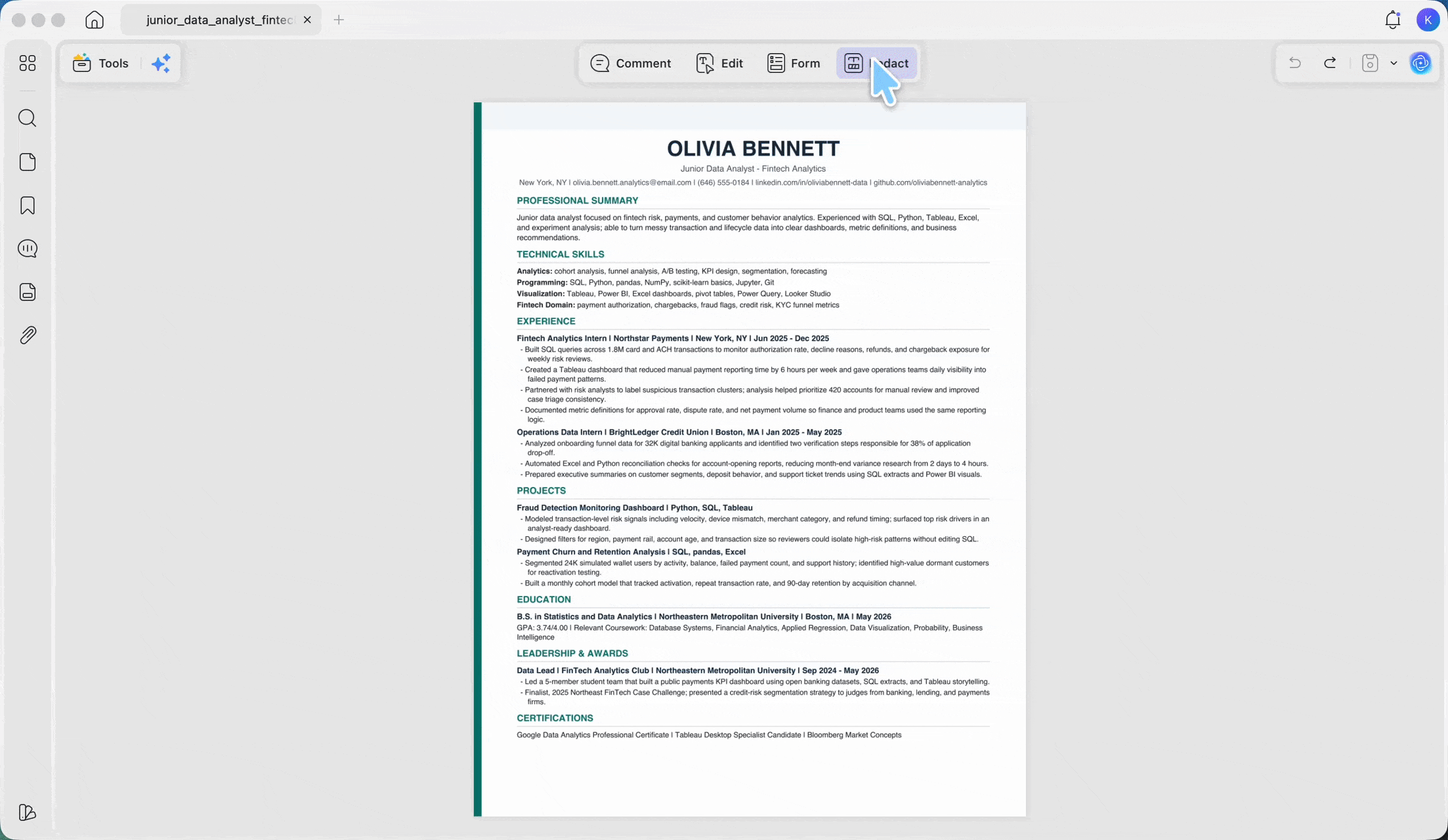Click the Visualization skills line
Image resolution: width=1448 pixels, height=840 pixels.
coord(673,294)
